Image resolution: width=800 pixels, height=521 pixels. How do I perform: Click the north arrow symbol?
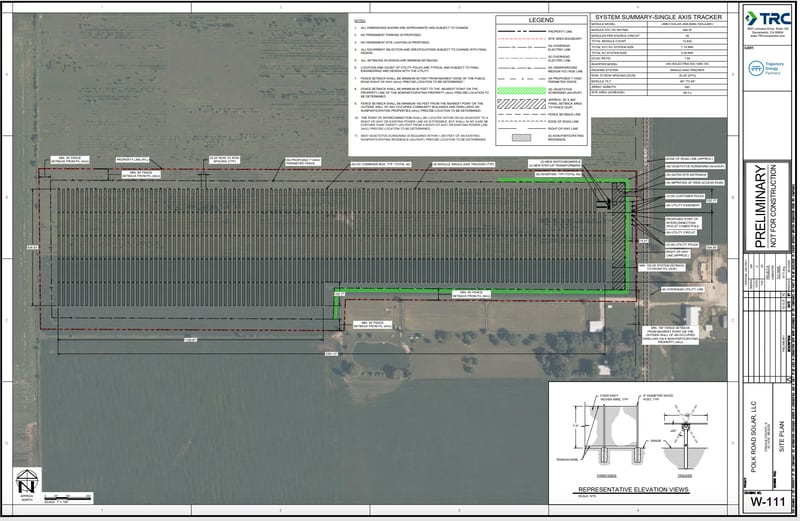click(26, 482)
